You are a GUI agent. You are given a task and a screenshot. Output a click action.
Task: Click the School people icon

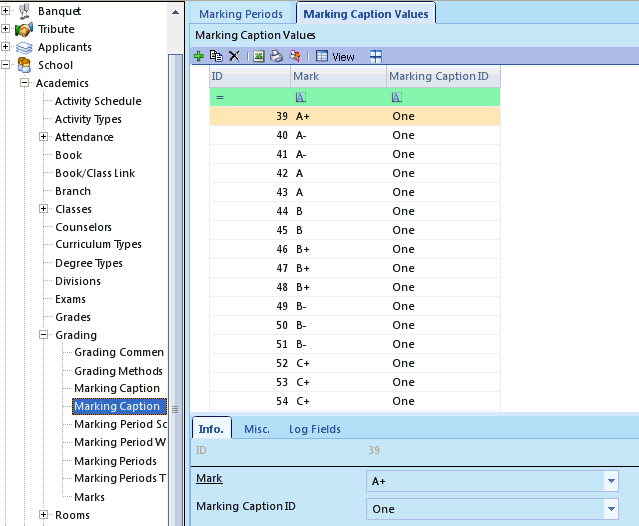[x=24, y=66]
